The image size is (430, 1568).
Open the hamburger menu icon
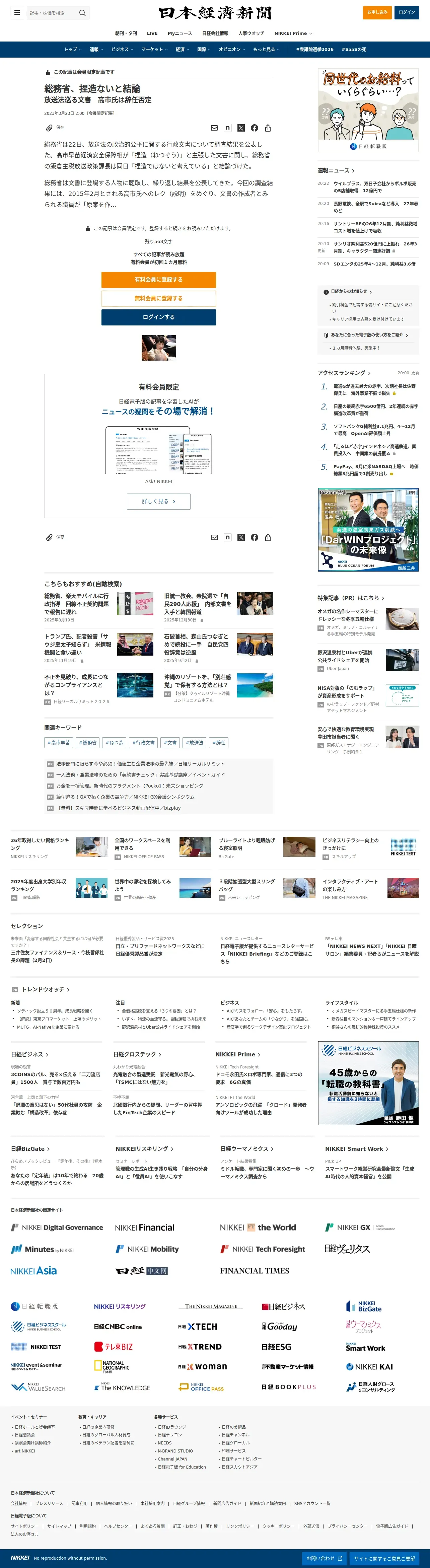[x=17, y=12]
